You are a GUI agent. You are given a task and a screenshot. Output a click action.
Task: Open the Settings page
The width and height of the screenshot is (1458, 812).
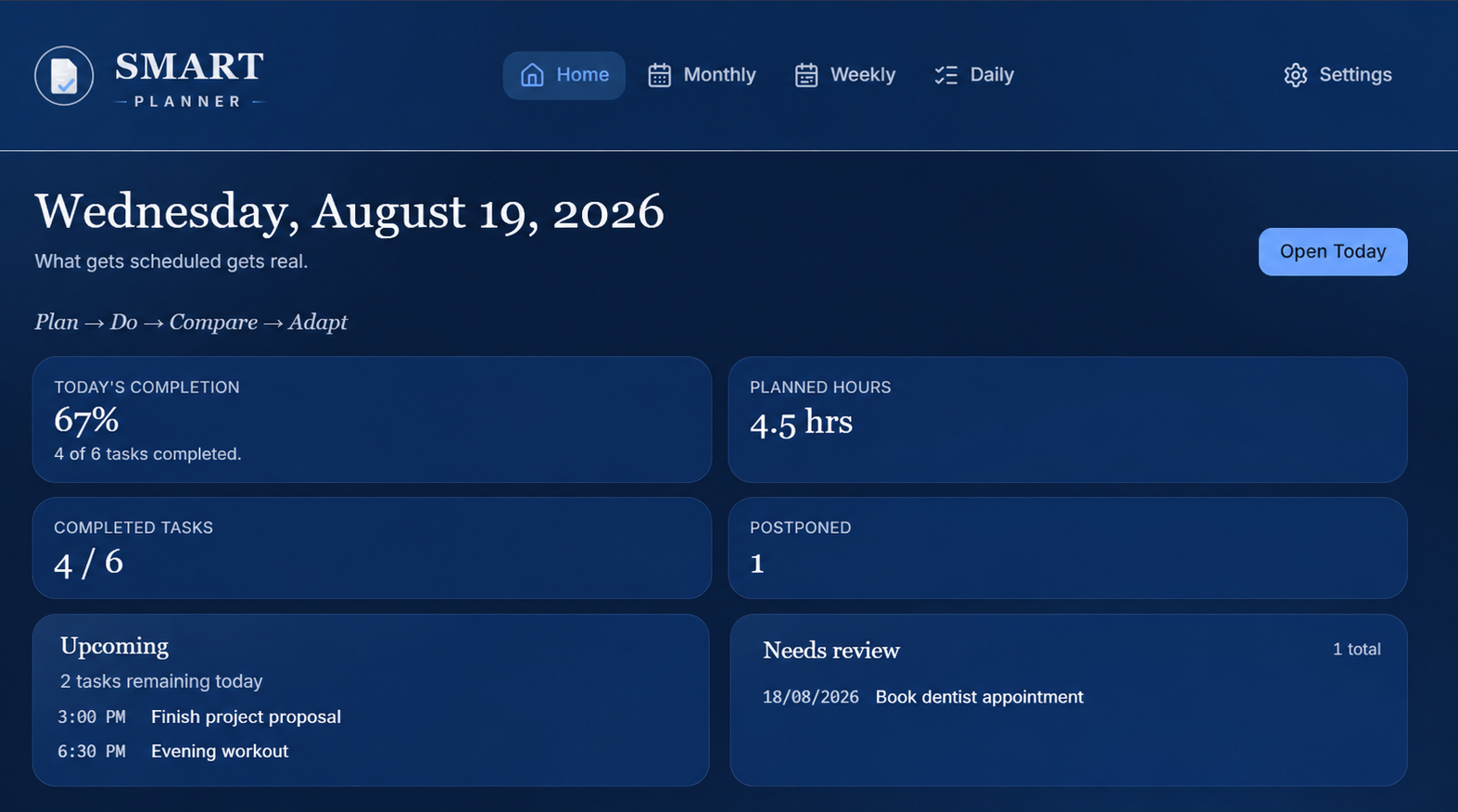1338,75
